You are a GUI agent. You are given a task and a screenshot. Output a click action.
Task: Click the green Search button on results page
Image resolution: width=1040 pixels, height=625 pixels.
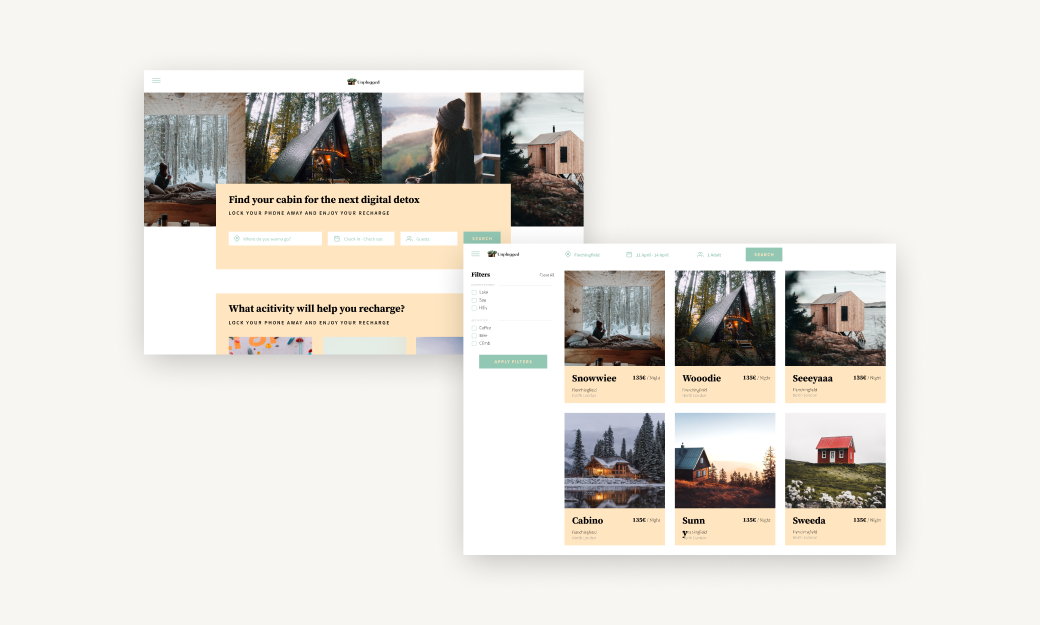point(763,255)
